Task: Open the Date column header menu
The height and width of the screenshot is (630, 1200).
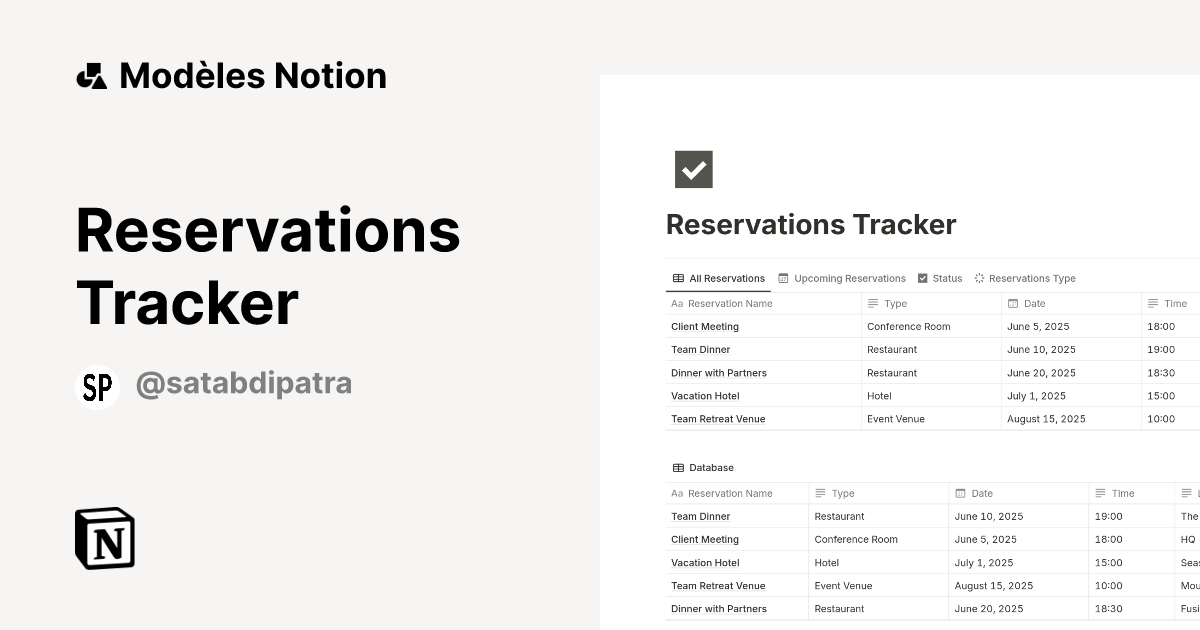Action: click(1032, 303)
